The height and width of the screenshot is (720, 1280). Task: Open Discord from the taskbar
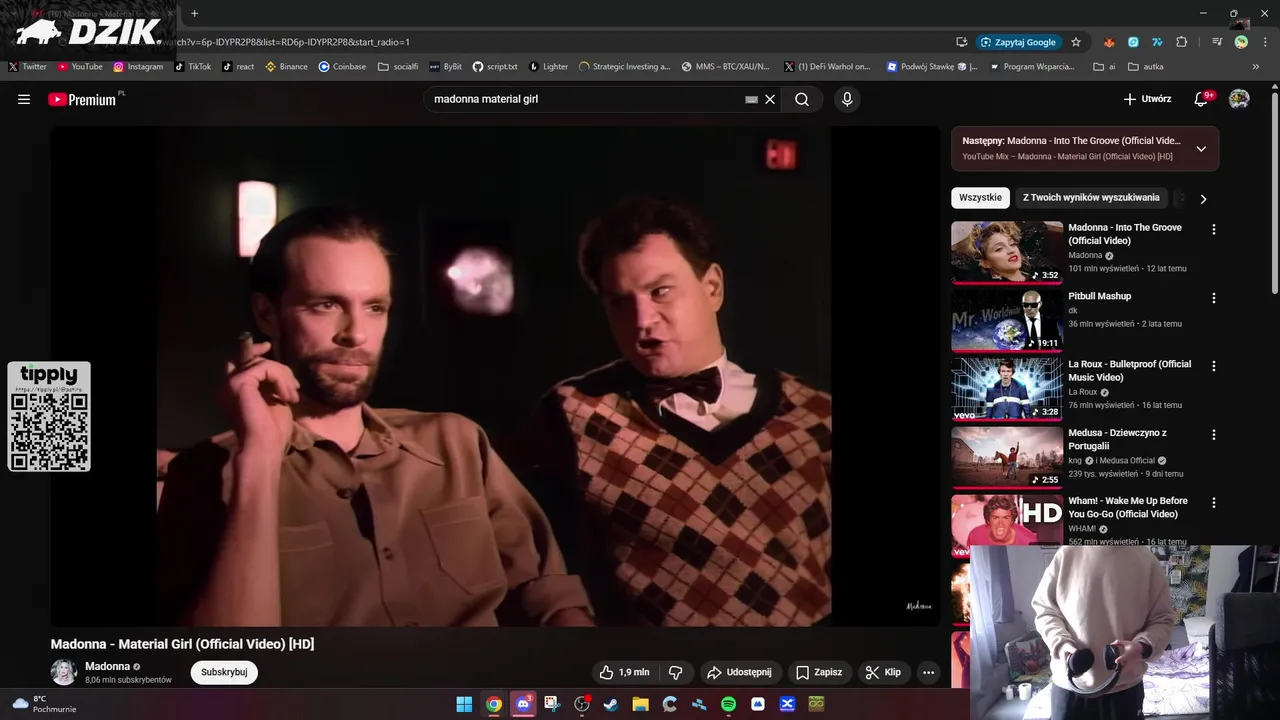pyautogui.click(x=523, y=704)
